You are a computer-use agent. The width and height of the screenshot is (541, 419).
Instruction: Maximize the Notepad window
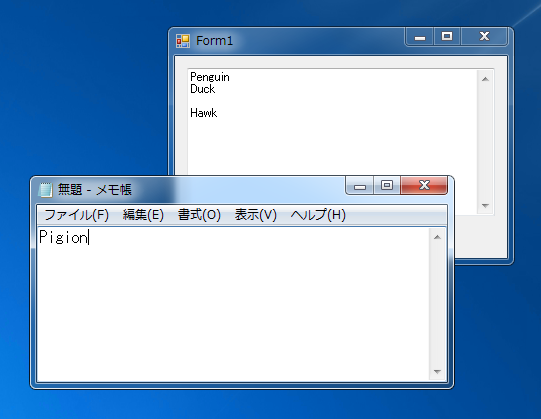point(387,185)
